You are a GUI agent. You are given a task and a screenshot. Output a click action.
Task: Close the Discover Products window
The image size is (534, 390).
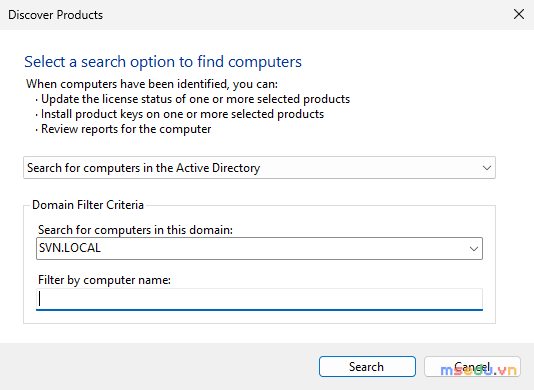click(519, 14)
